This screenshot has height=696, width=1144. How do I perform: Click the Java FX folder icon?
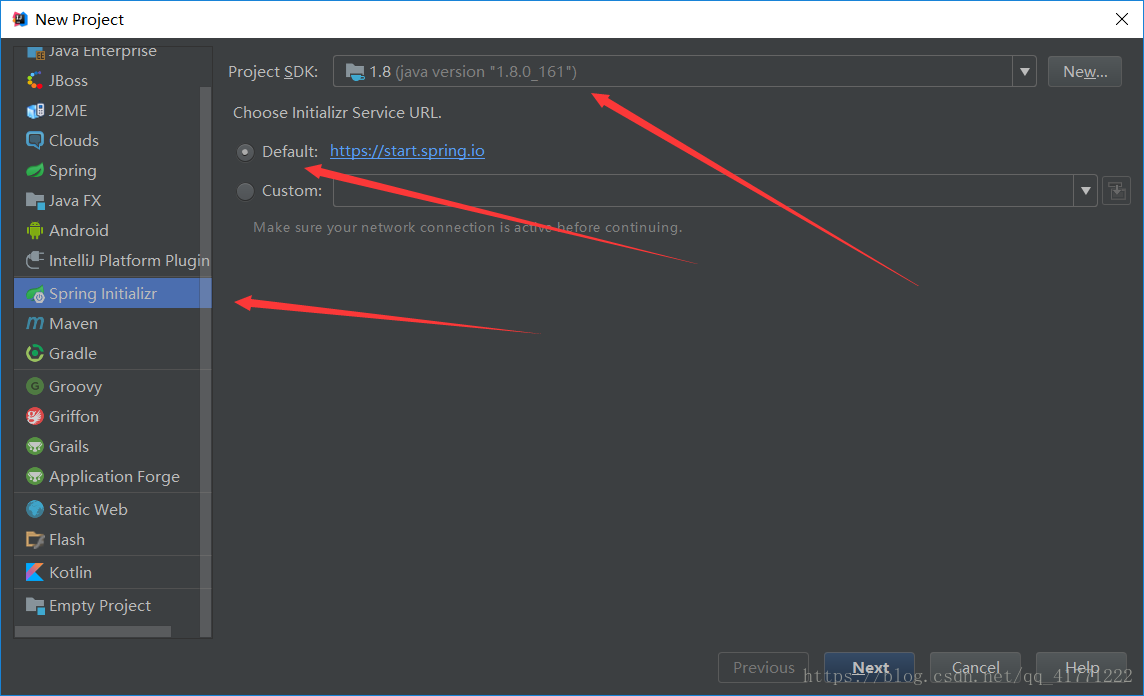pos(35,201)
